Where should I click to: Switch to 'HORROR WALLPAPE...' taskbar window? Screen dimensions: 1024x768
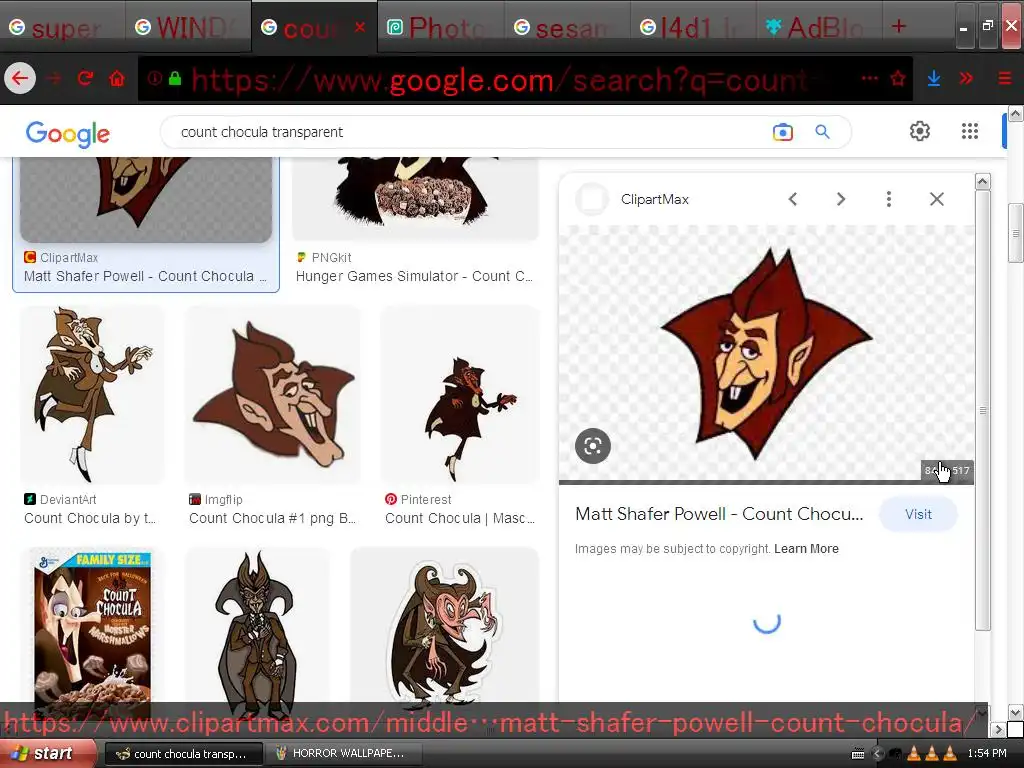(x=342, y=754)
